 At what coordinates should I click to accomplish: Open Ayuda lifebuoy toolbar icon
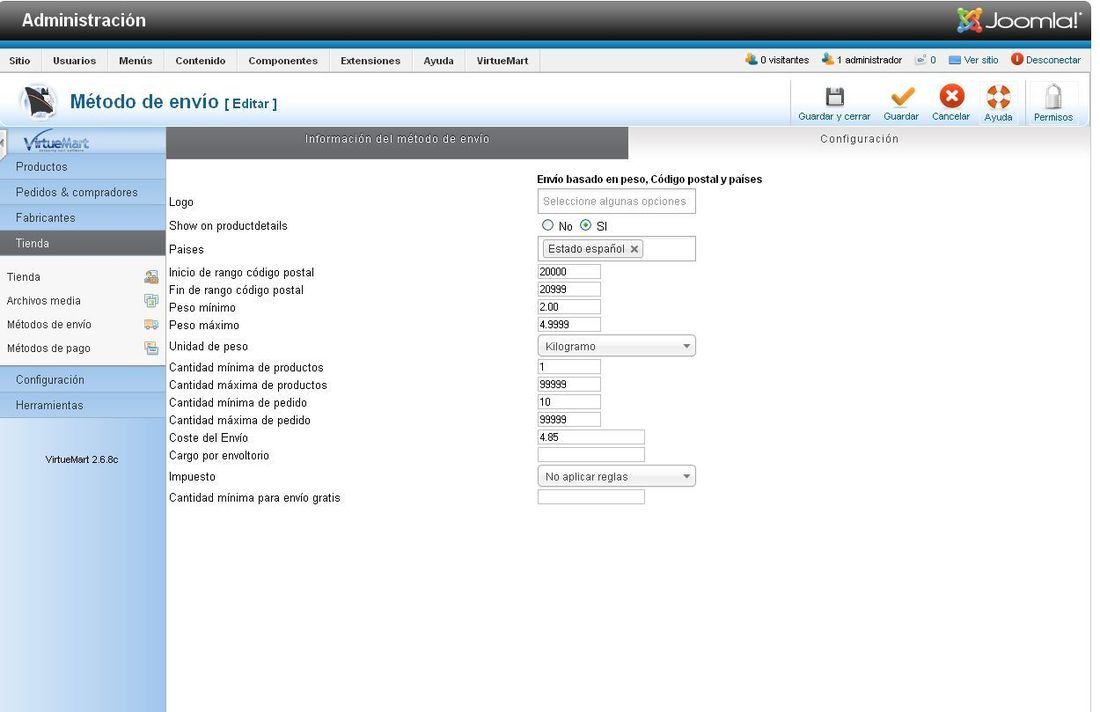998,97
